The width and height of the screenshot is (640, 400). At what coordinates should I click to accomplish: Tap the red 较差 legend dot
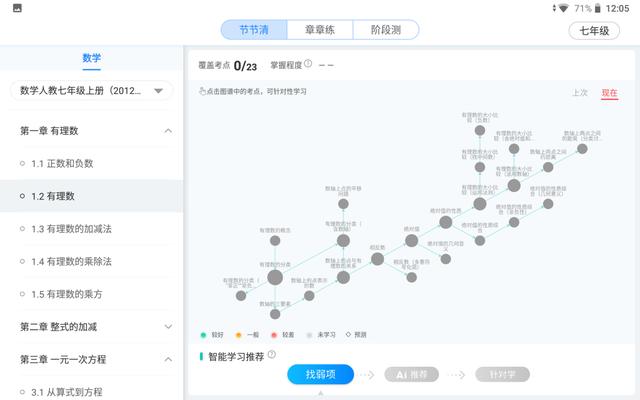tap(274, 335)
